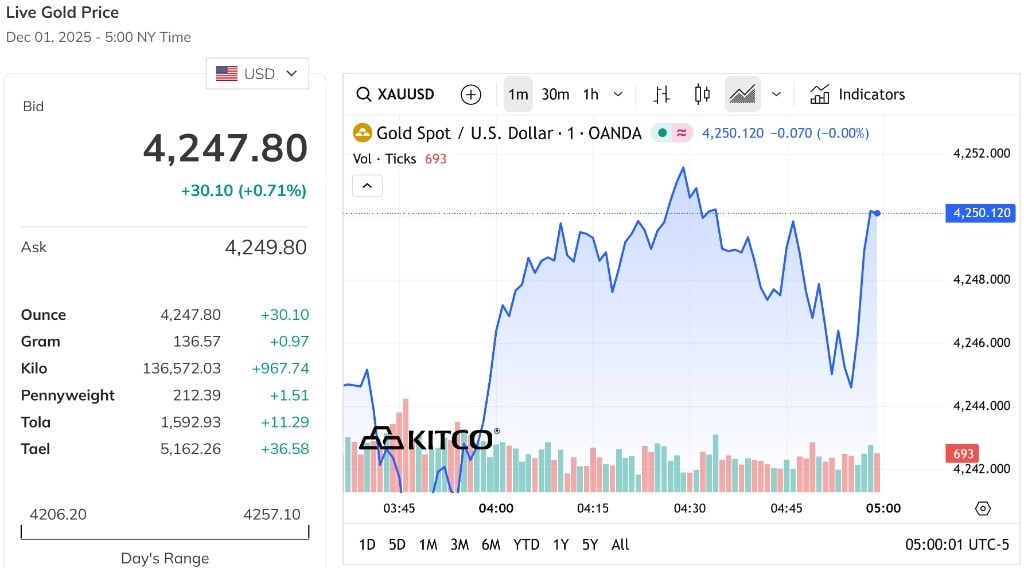Screen dimensions: 1024x568
Task: Expand the chart style dropdown chevron
Action: (x=776, y=94)
